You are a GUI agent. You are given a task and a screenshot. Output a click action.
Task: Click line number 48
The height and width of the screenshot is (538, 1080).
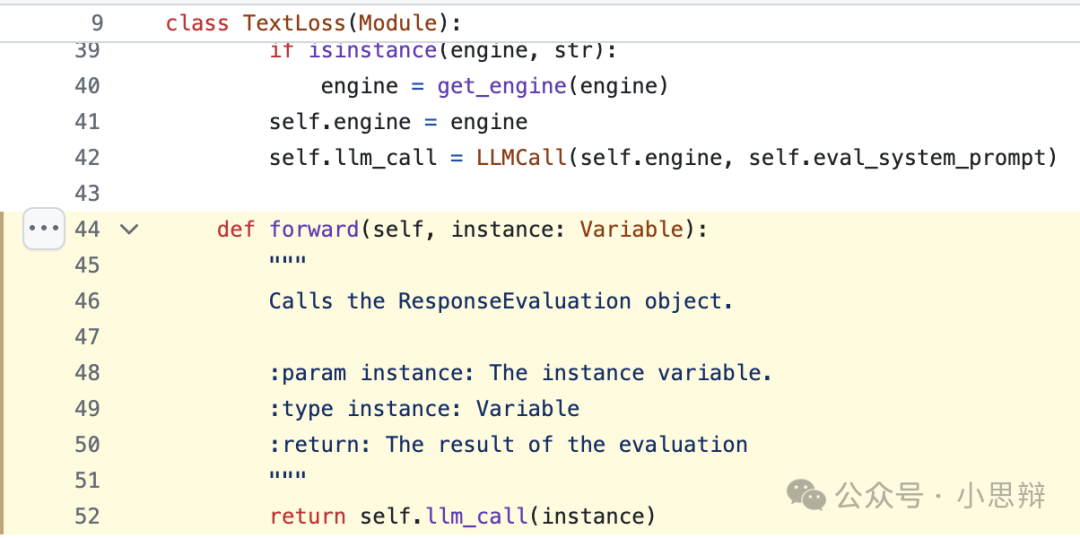click(x=87, y=373)
